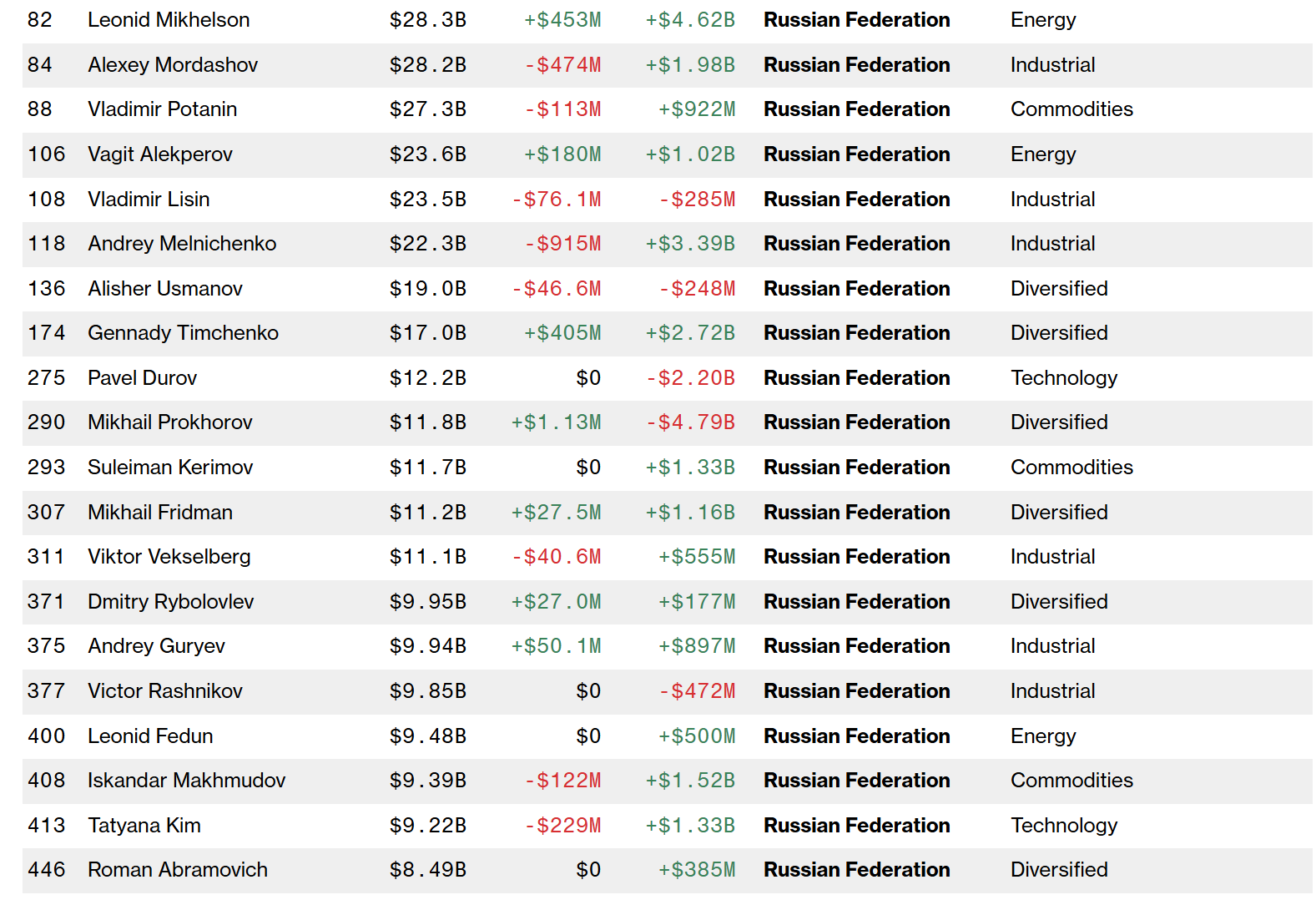1316x905 pixels.
Task: Select Roman Abramovich's name
Action: (178, 870)
